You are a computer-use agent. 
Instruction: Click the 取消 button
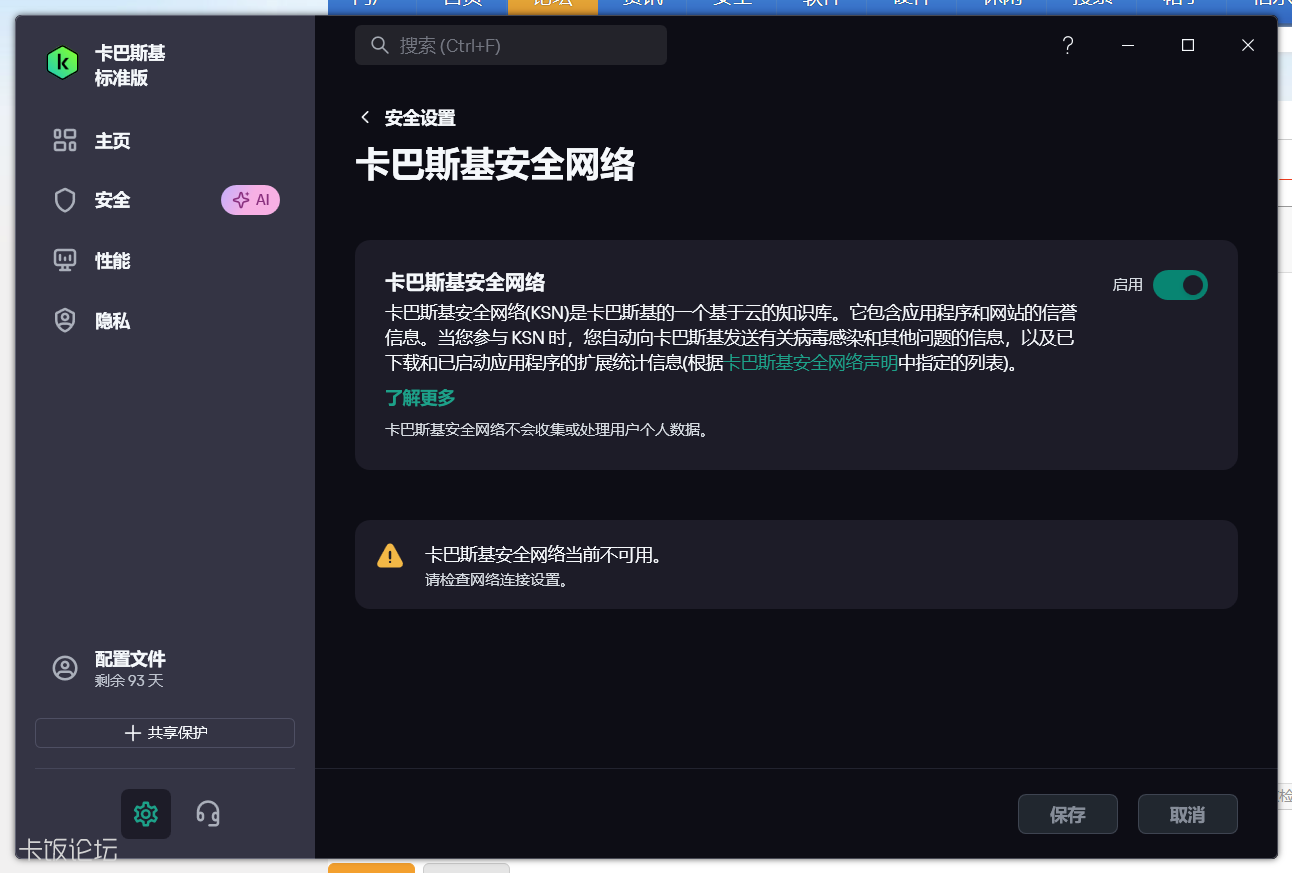pyautogui.click(x=1188, y=814)
